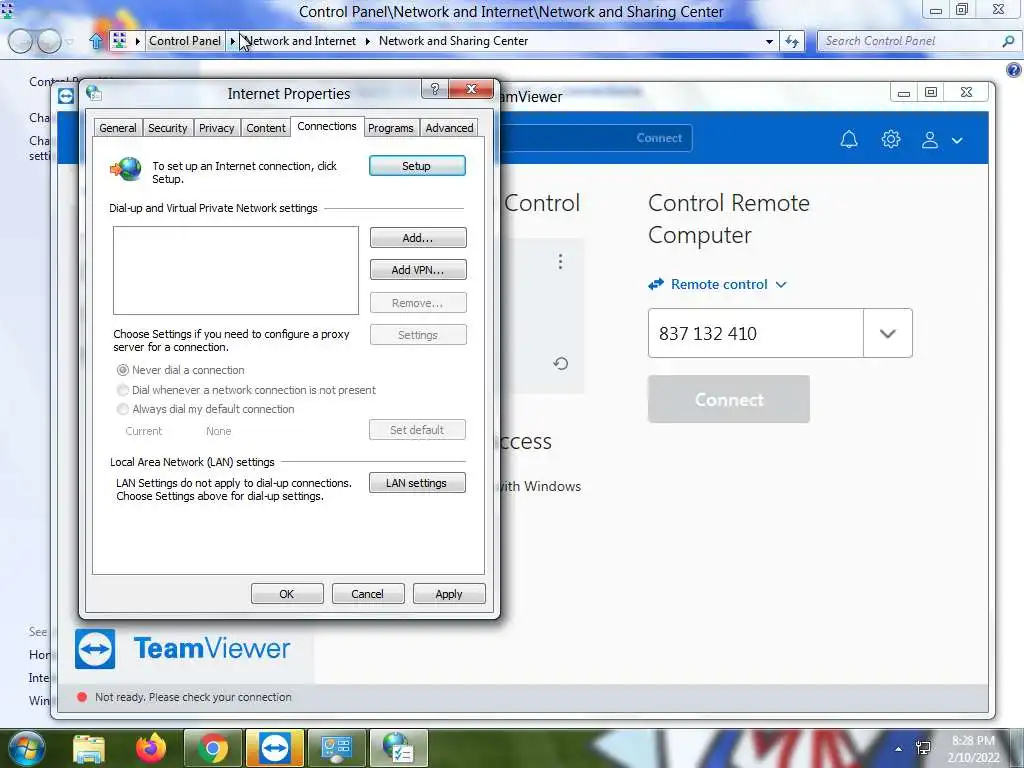Click the Control Panel root icon in address bar
Viewport: 1024px width, 768px height.
(119, 40)
